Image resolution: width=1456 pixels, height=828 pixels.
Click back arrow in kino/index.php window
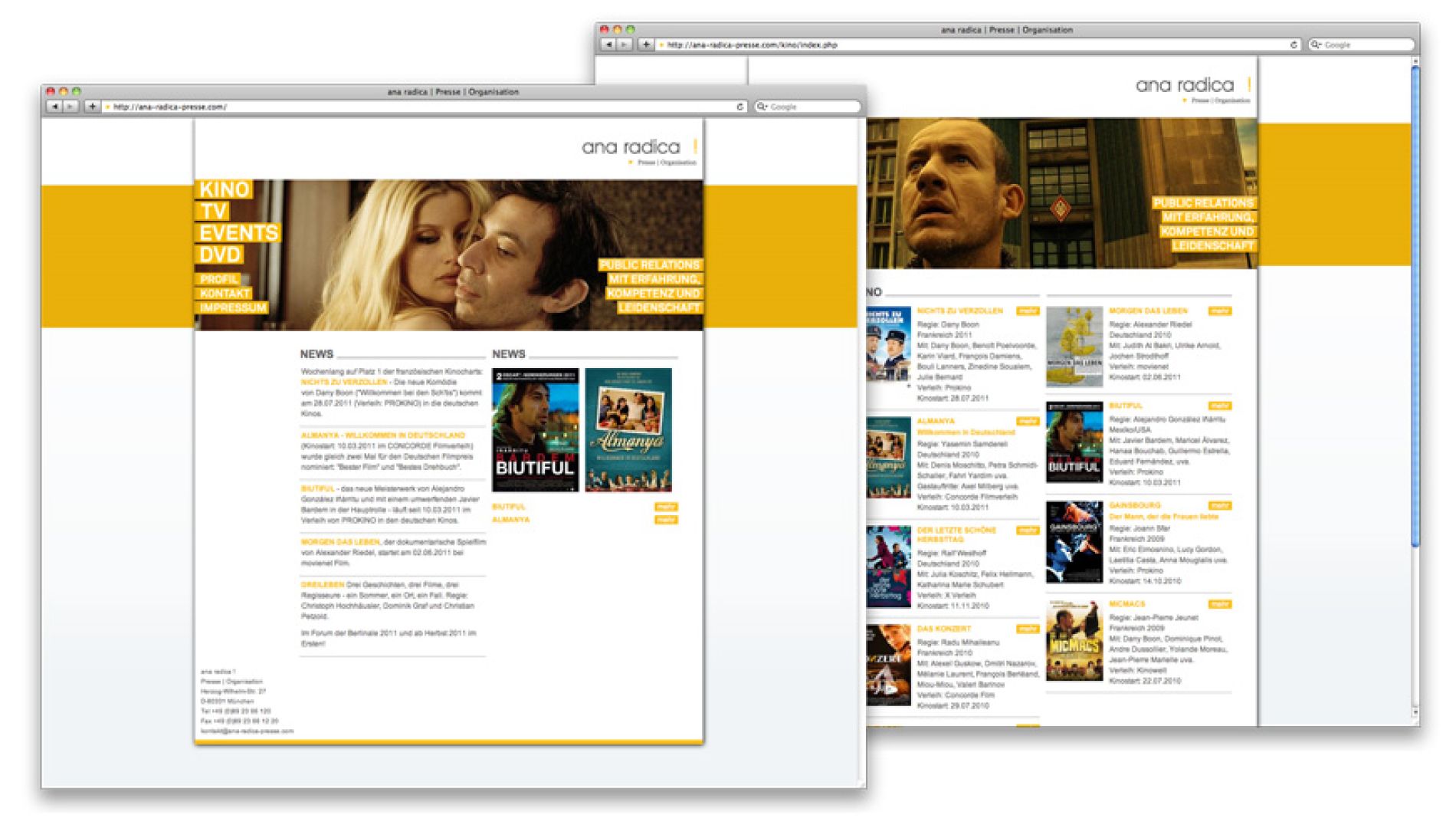tap(608, 44)
